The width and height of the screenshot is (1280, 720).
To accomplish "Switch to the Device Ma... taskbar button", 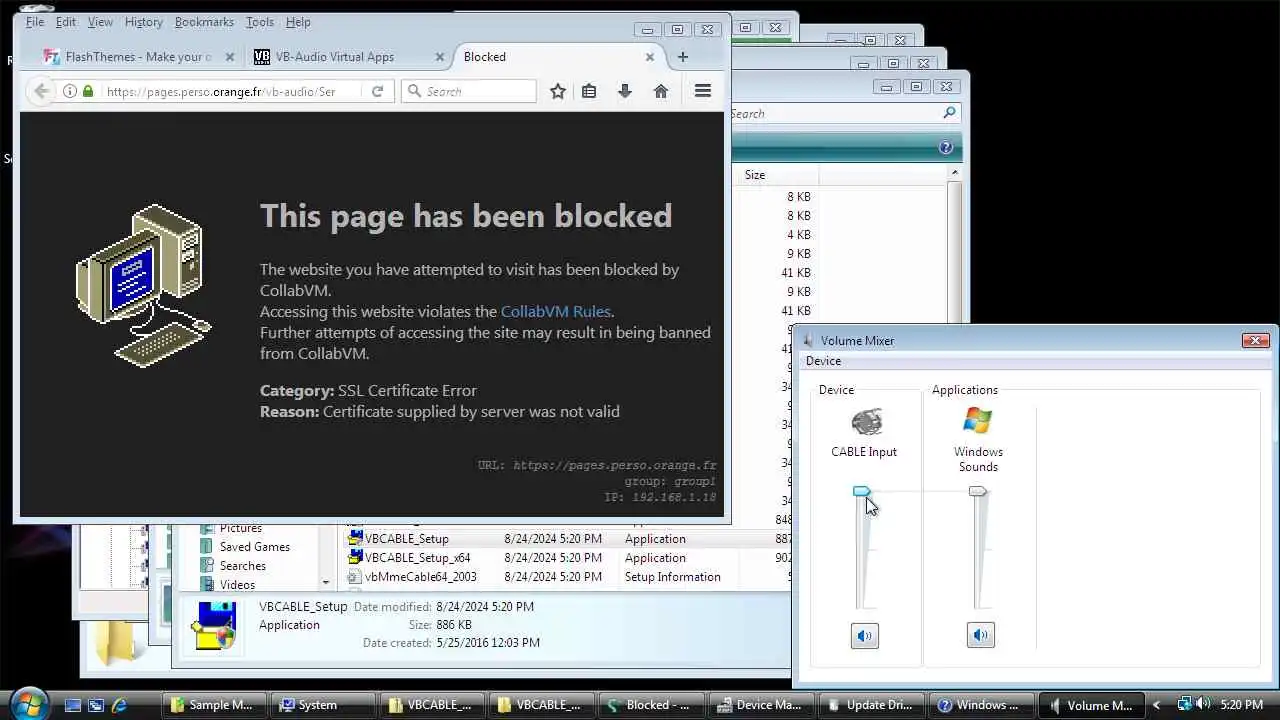I will pos(763,705).
